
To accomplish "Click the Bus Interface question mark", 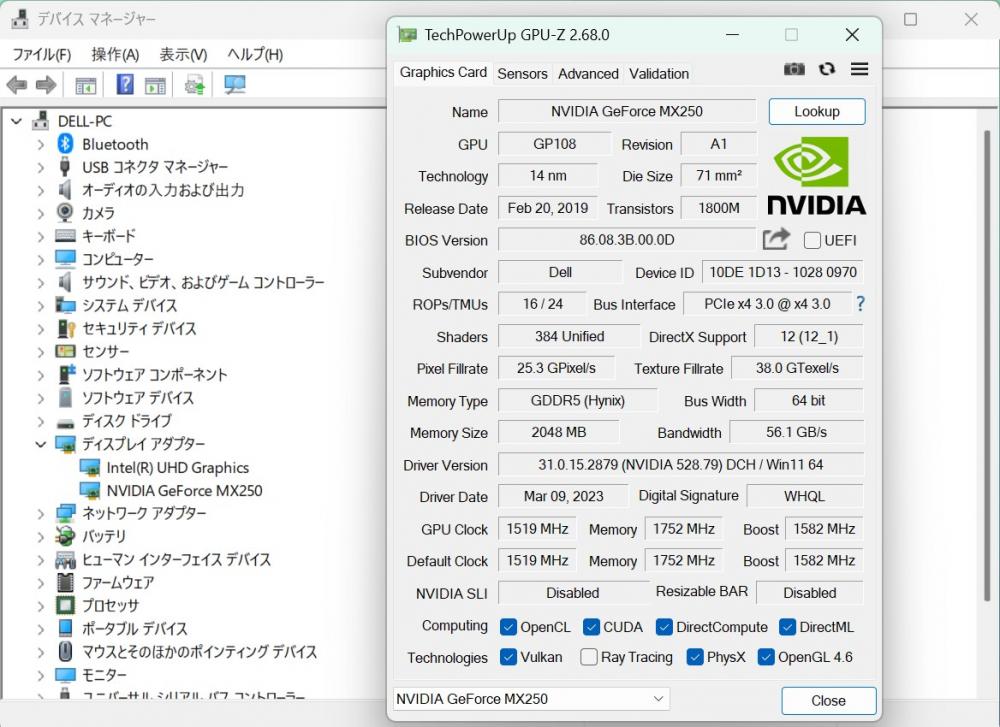I will 860,304.
